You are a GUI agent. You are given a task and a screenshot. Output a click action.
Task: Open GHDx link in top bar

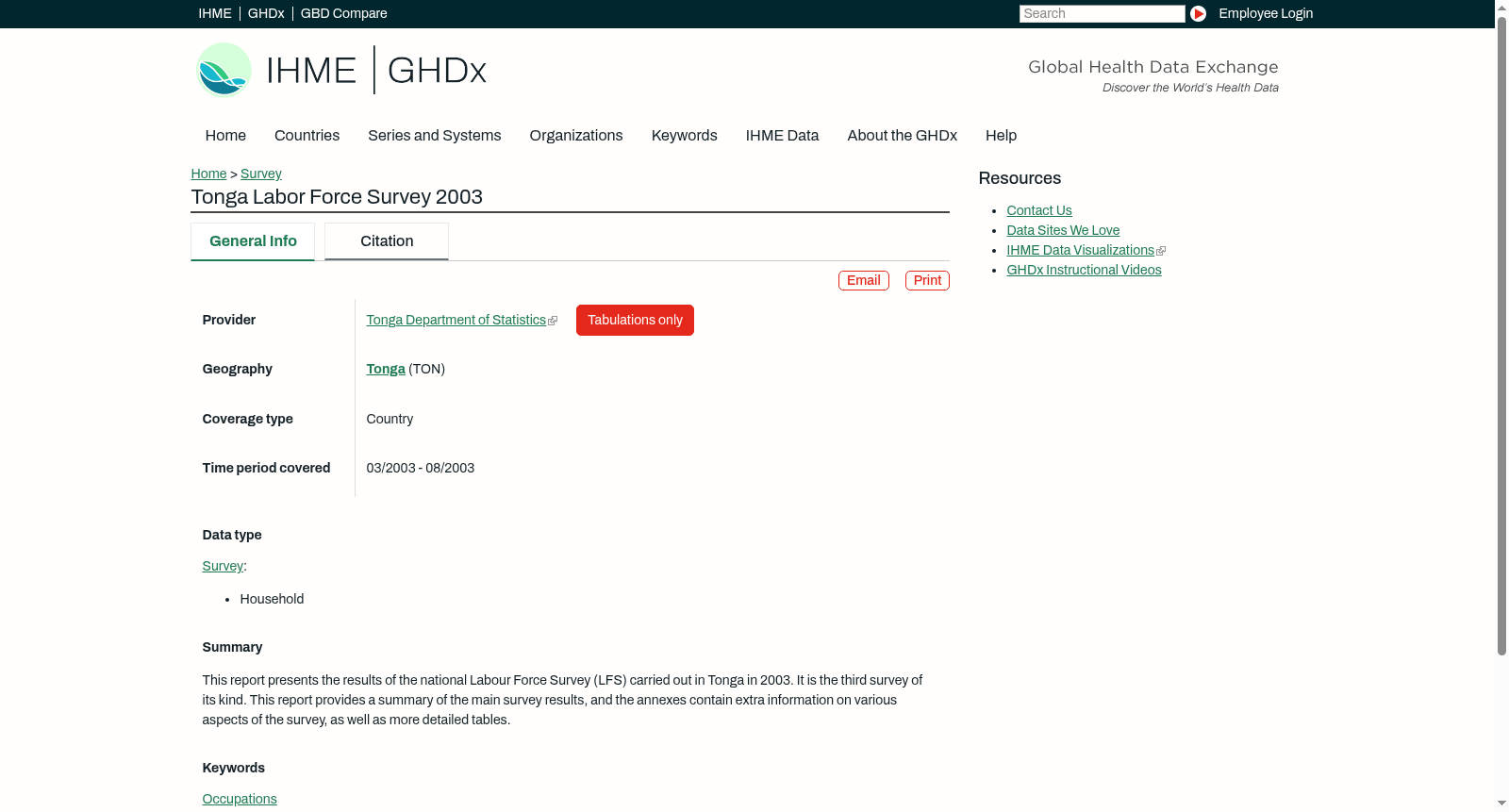tap(266, 13)
